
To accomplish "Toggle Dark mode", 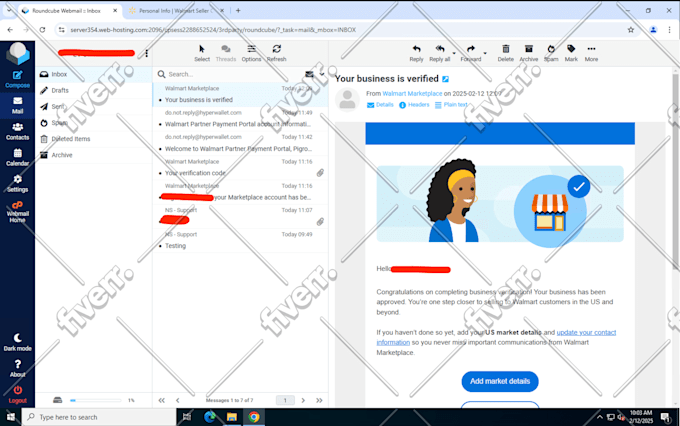I will 17,342.
